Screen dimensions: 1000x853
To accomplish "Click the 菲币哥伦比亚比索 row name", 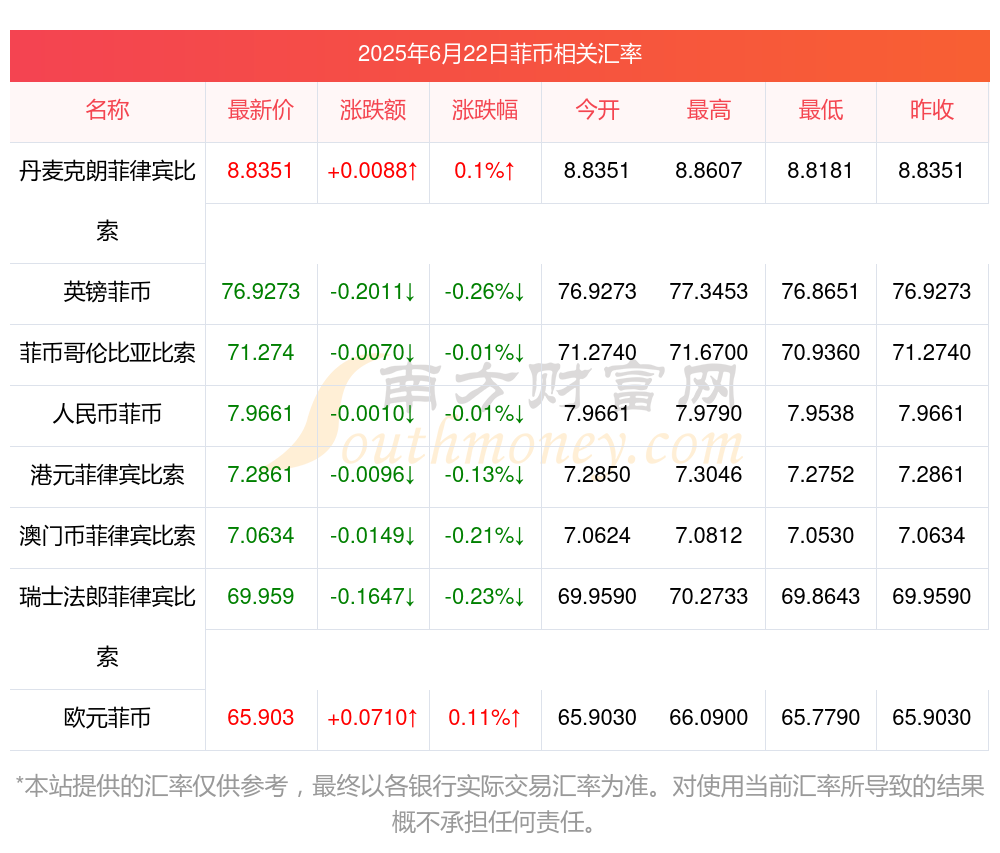I will [x=107, y=353].
